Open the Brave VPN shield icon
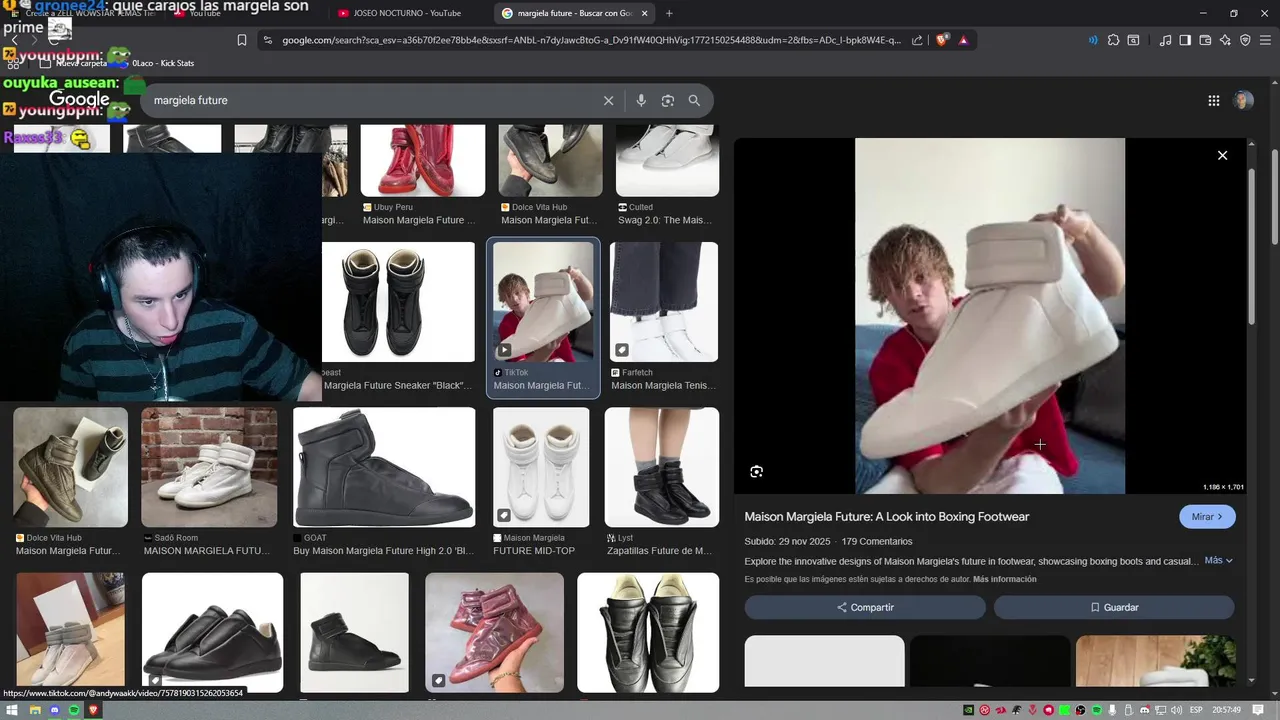Image resolution: width=1280 pixels, height=720 pixels. tap(1245, 40)
